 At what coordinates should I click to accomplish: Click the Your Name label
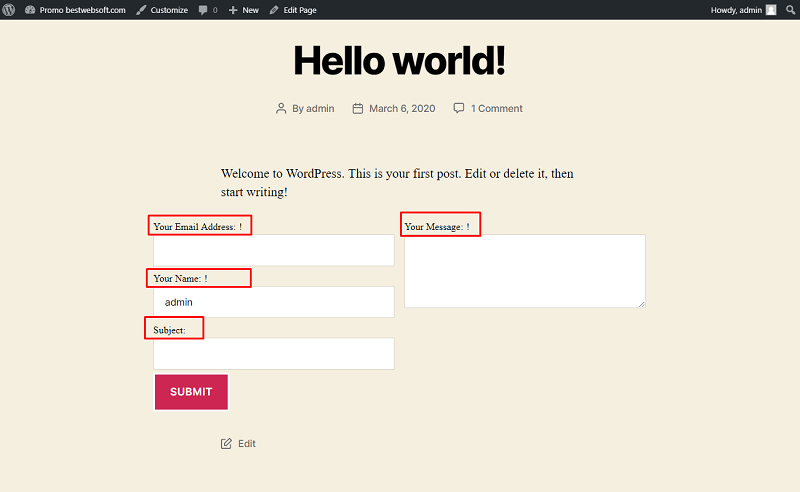pos(180,278)
